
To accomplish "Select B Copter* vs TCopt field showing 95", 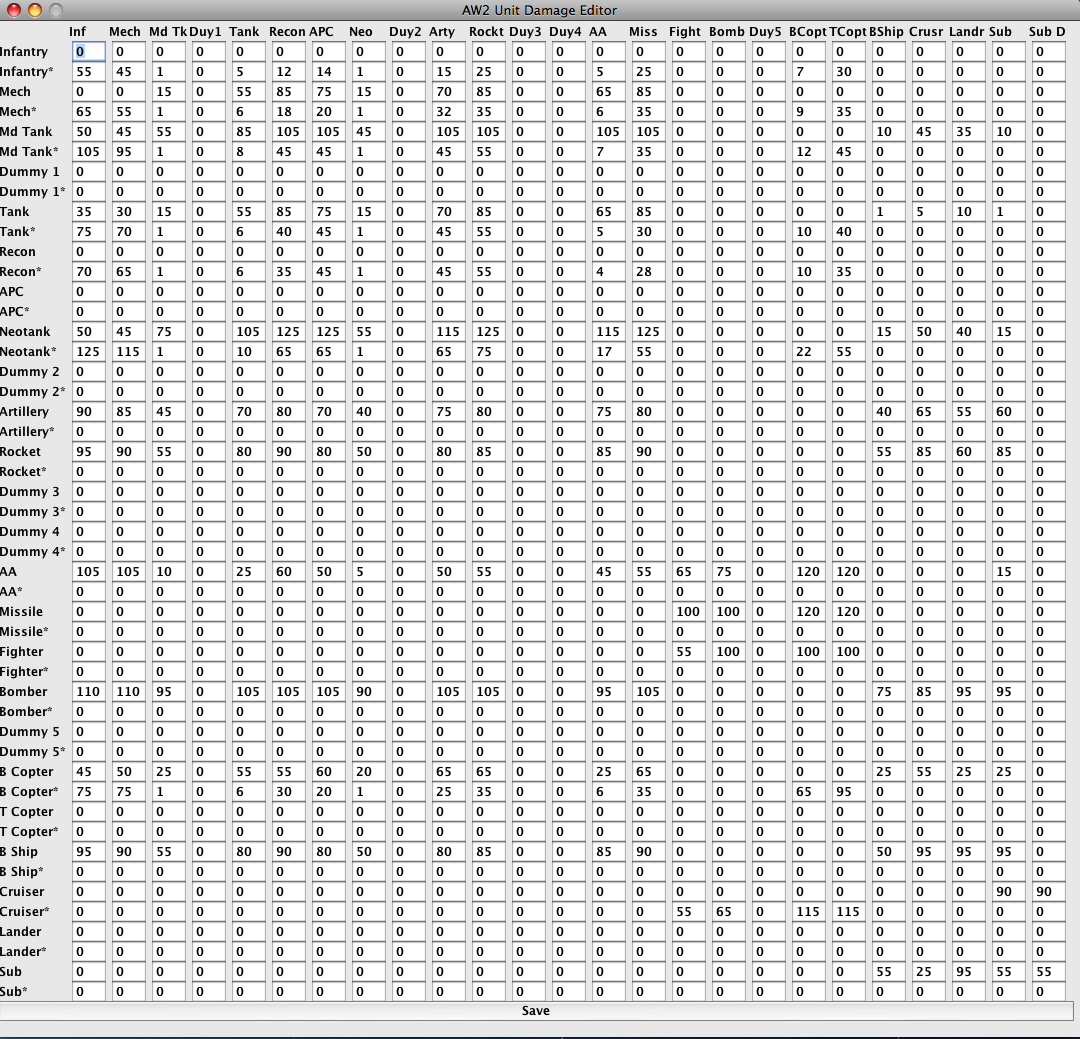I will [847, 792].
